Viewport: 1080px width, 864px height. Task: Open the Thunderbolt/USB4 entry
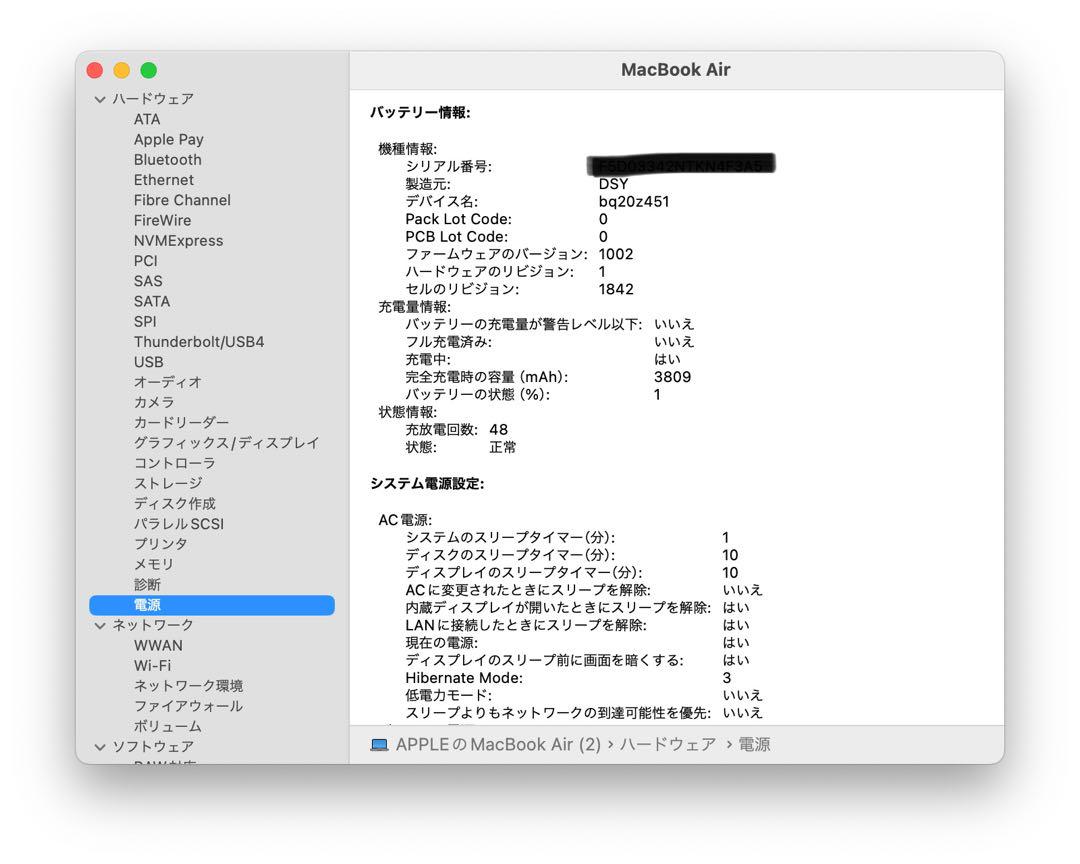pos(199,342)
